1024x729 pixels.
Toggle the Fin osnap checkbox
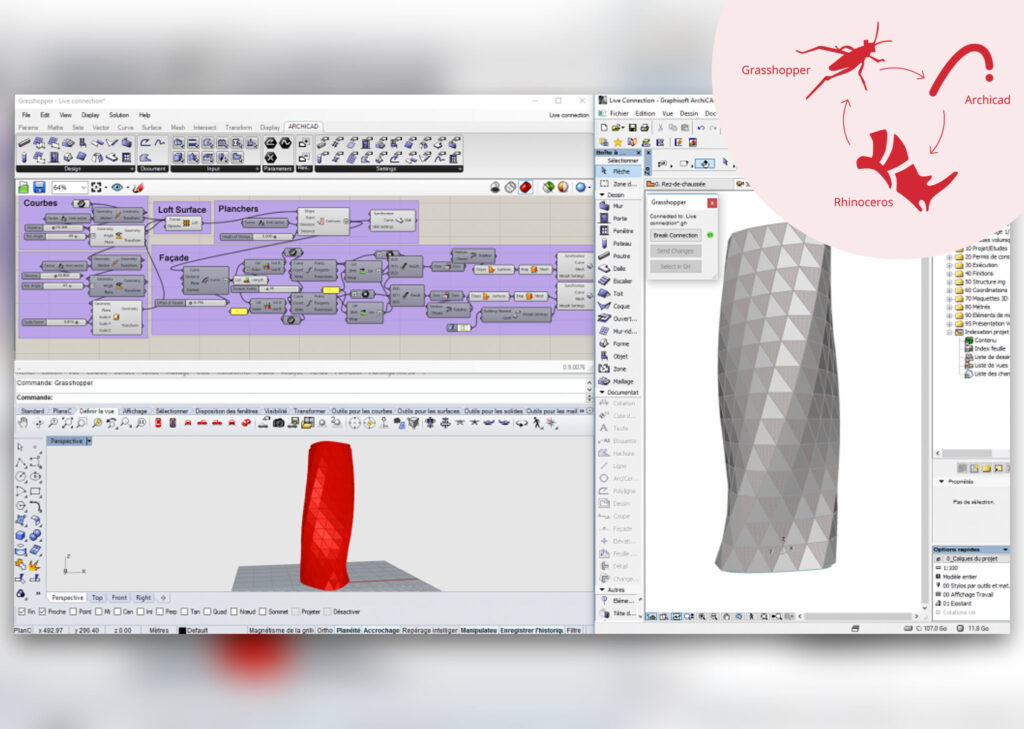(x=22, y=612)
